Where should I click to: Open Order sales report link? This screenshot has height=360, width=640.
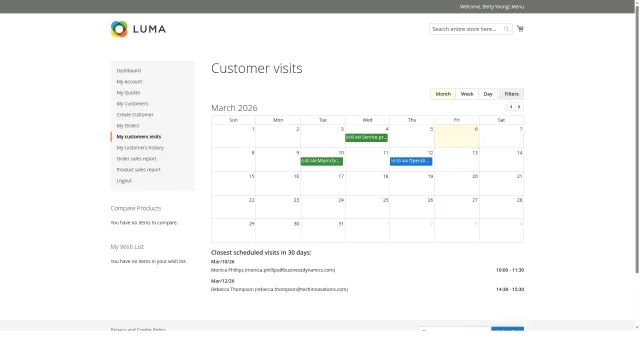[x=136, y=159]
